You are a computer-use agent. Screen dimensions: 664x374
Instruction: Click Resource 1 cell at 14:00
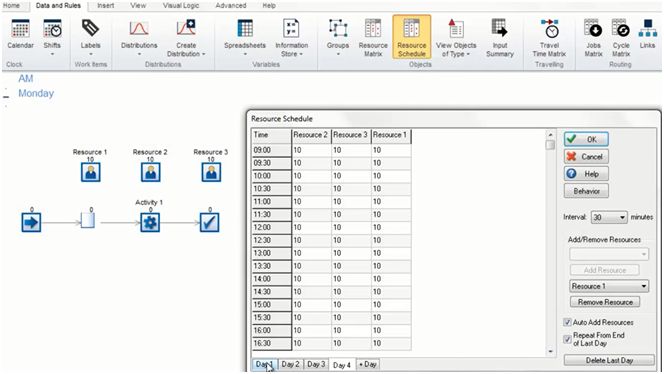click(390, 279)
